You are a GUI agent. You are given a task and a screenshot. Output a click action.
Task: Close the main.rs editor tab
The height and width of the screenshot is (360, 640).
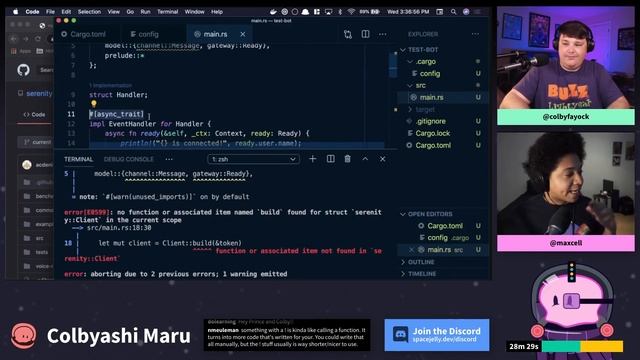pos(243,34)
